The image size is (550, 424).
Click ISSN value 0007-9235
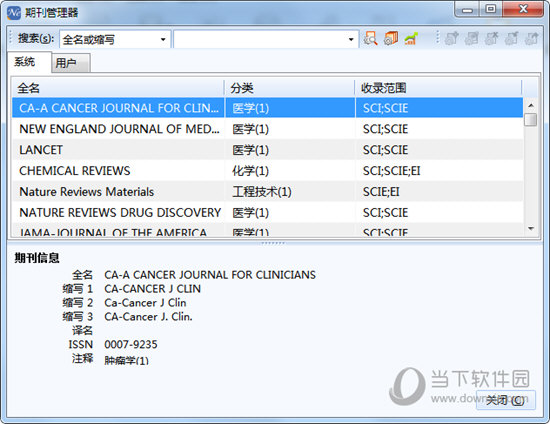[131, 344]
